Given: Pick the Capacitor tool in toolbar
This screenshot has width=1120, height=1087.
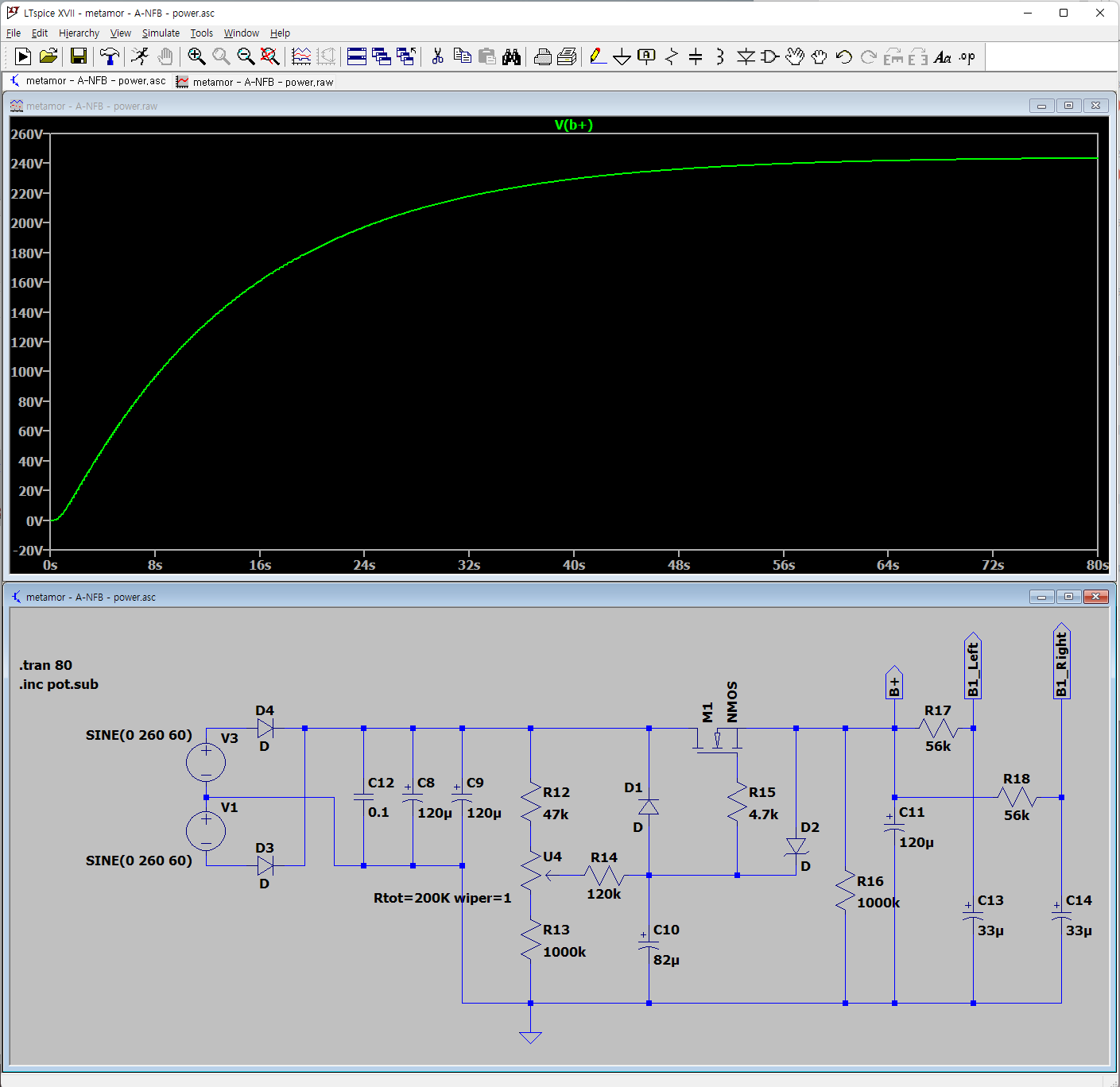Looking at the screenshot, I should coord(696,56).
